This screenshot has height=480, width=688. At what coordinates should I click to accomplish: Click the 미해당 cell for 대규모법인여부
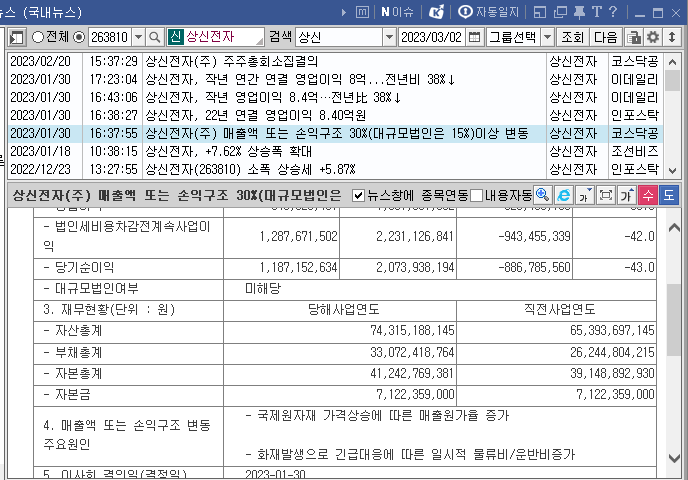pyautogui.click(x=263, y=289)
